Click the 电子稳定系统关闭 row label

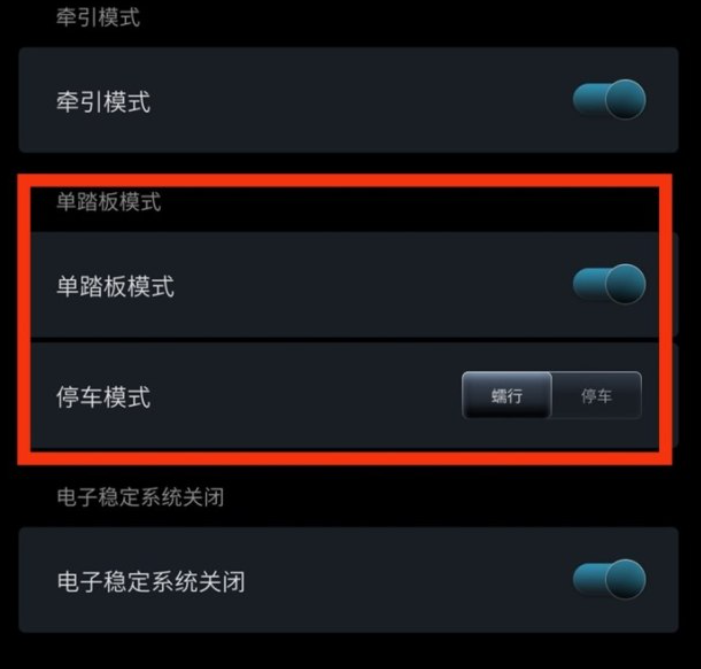[x=151, y=581]
